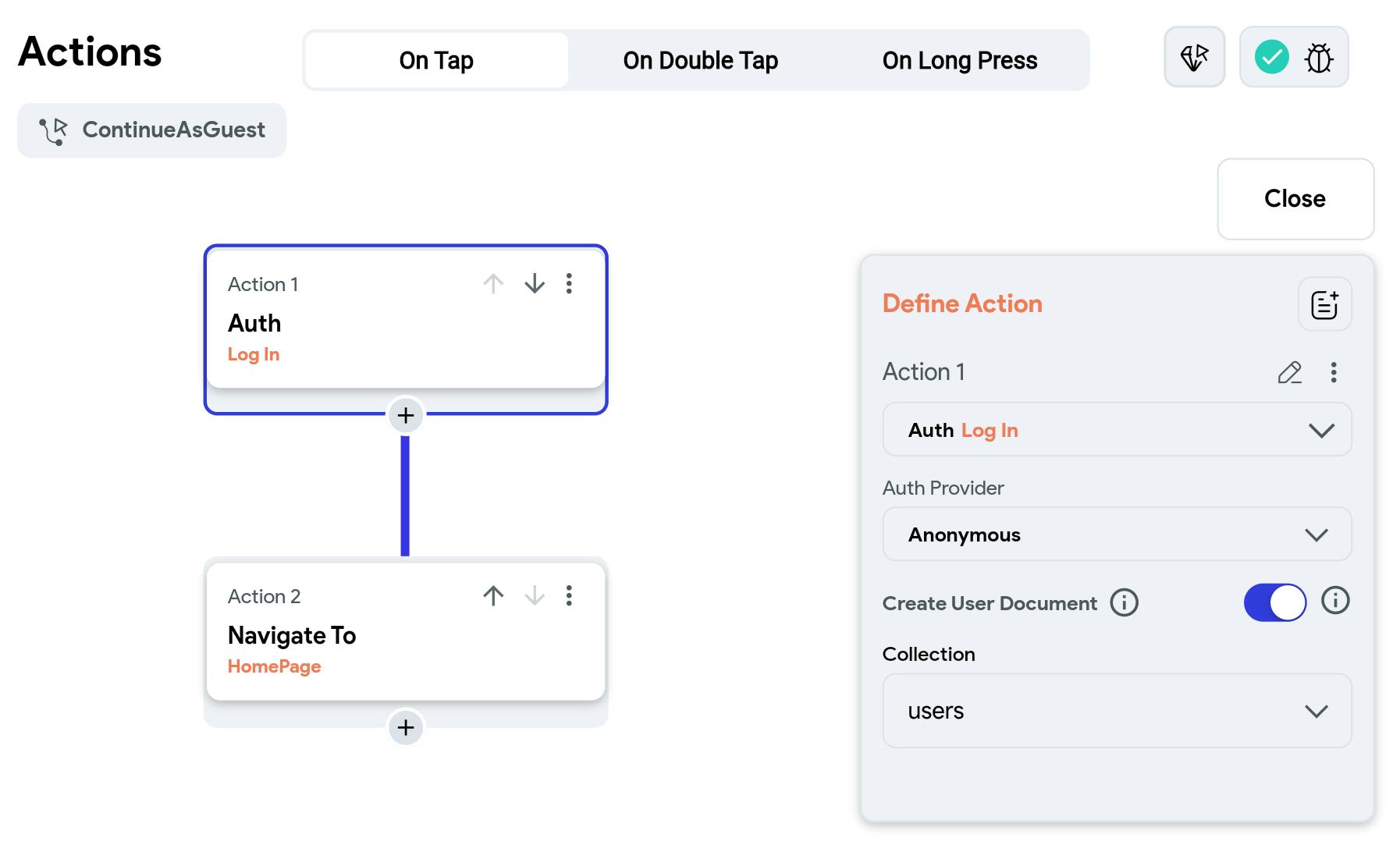
Task: Select the On Tap tab
Action: click(436, 60)
